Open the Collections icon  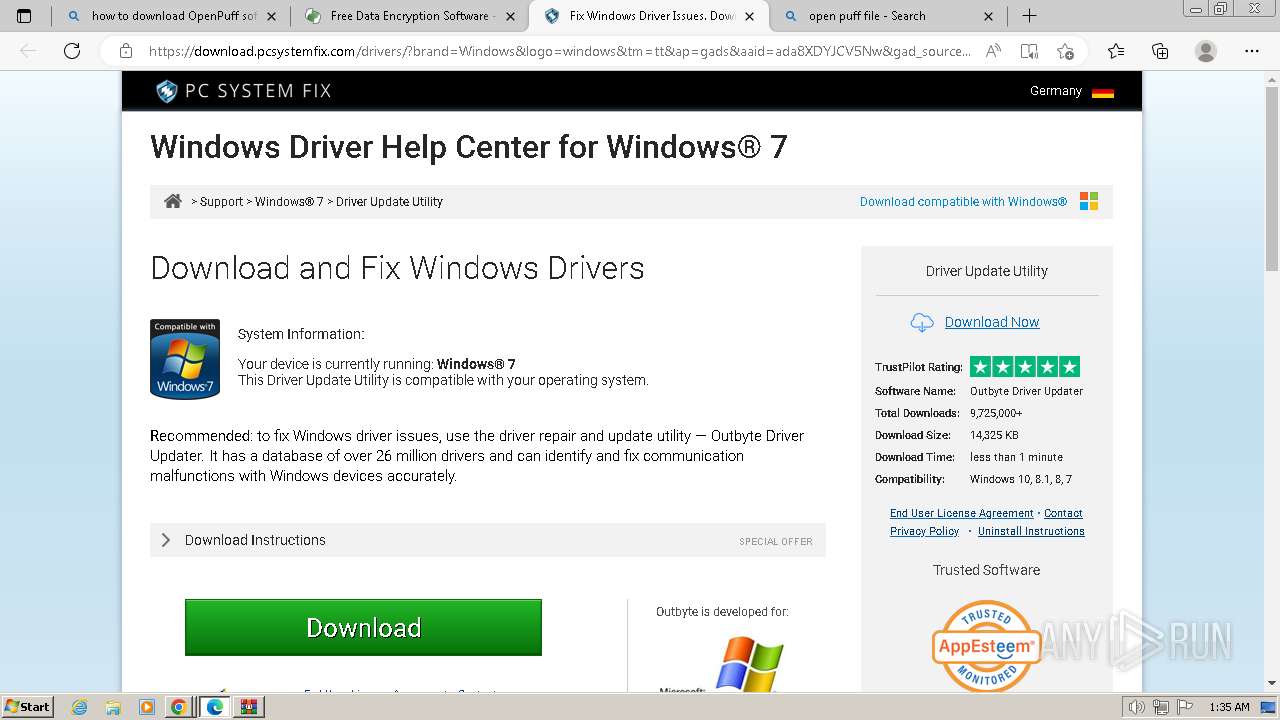[1160, 51]
